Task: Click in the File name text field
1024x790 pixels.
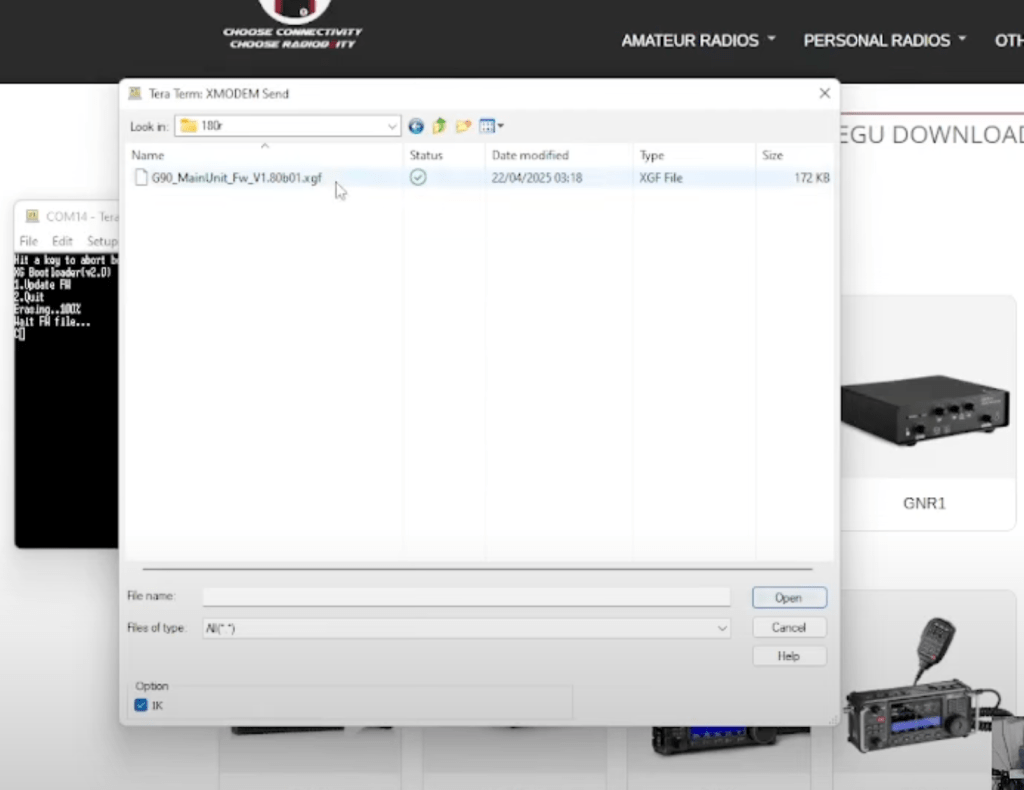Action: [x=466, y=597]
